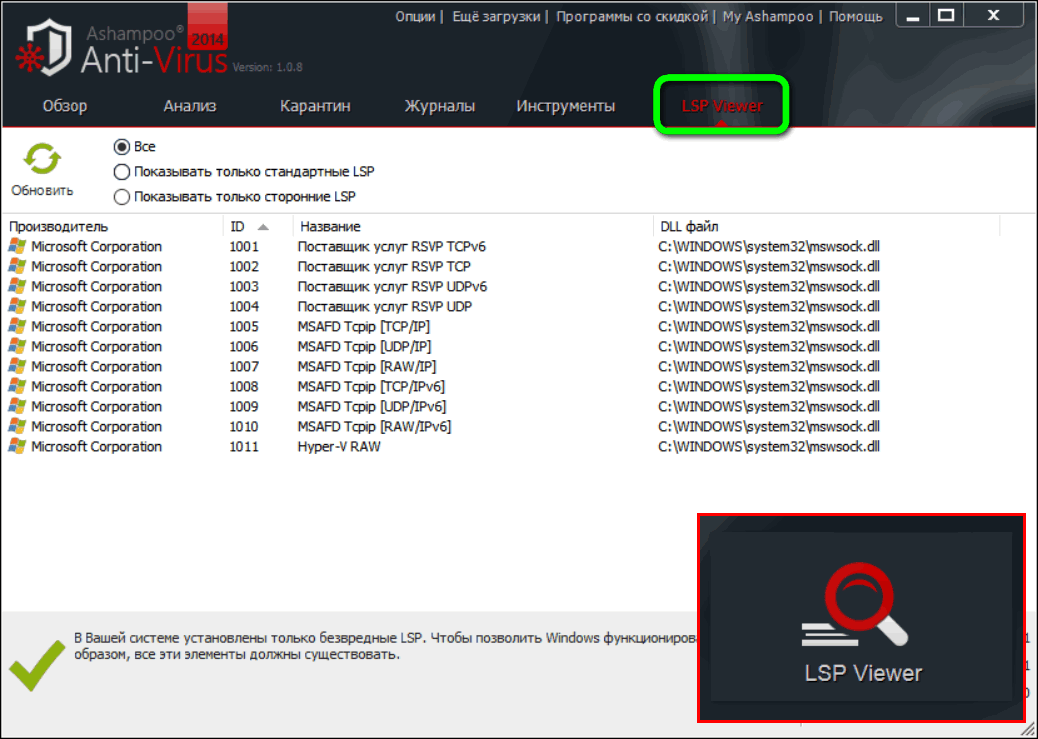Screen dimensions: 1038x739
Task: Click the Microsoft flag icon in row 1007
Action: coord(17,366)
